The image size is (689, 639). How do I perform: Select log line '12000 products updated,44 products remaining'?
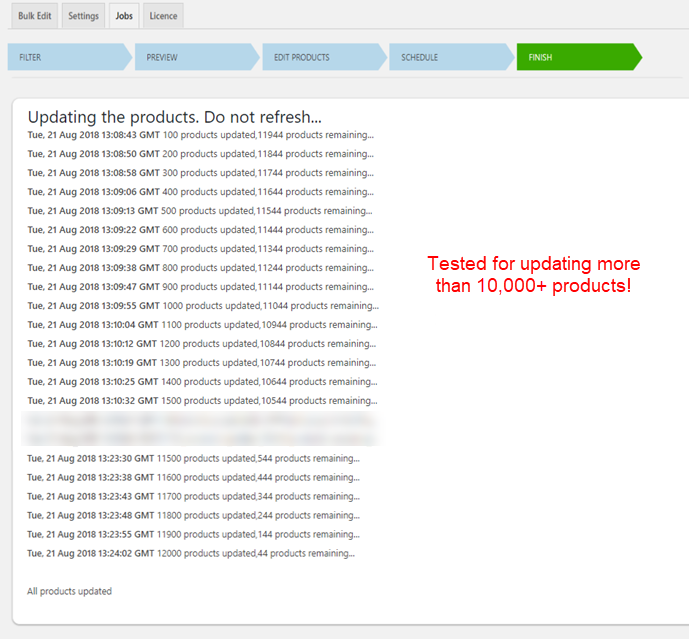(191, 553)
